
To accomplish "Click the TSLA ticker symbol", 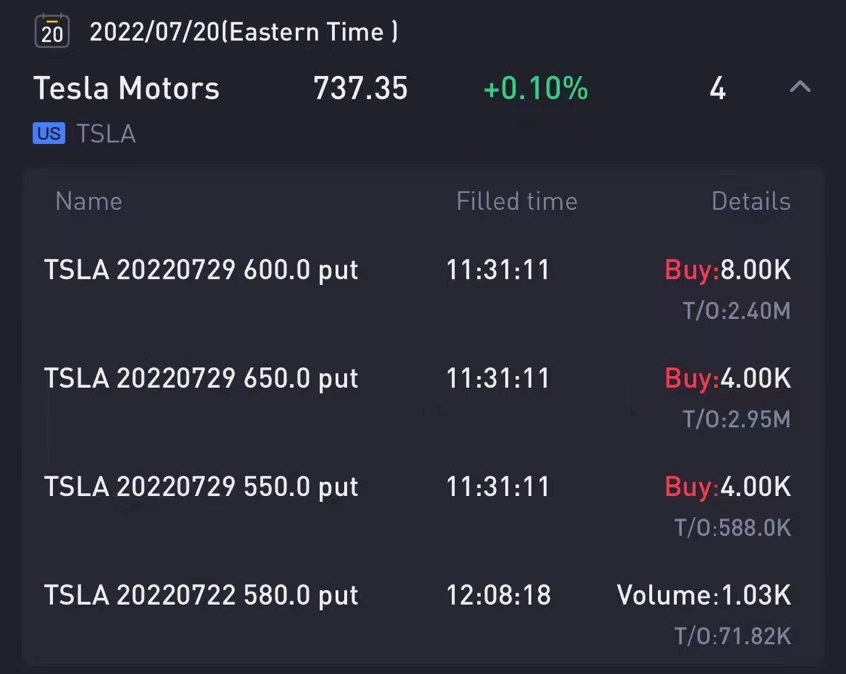I will pos(106,134).
